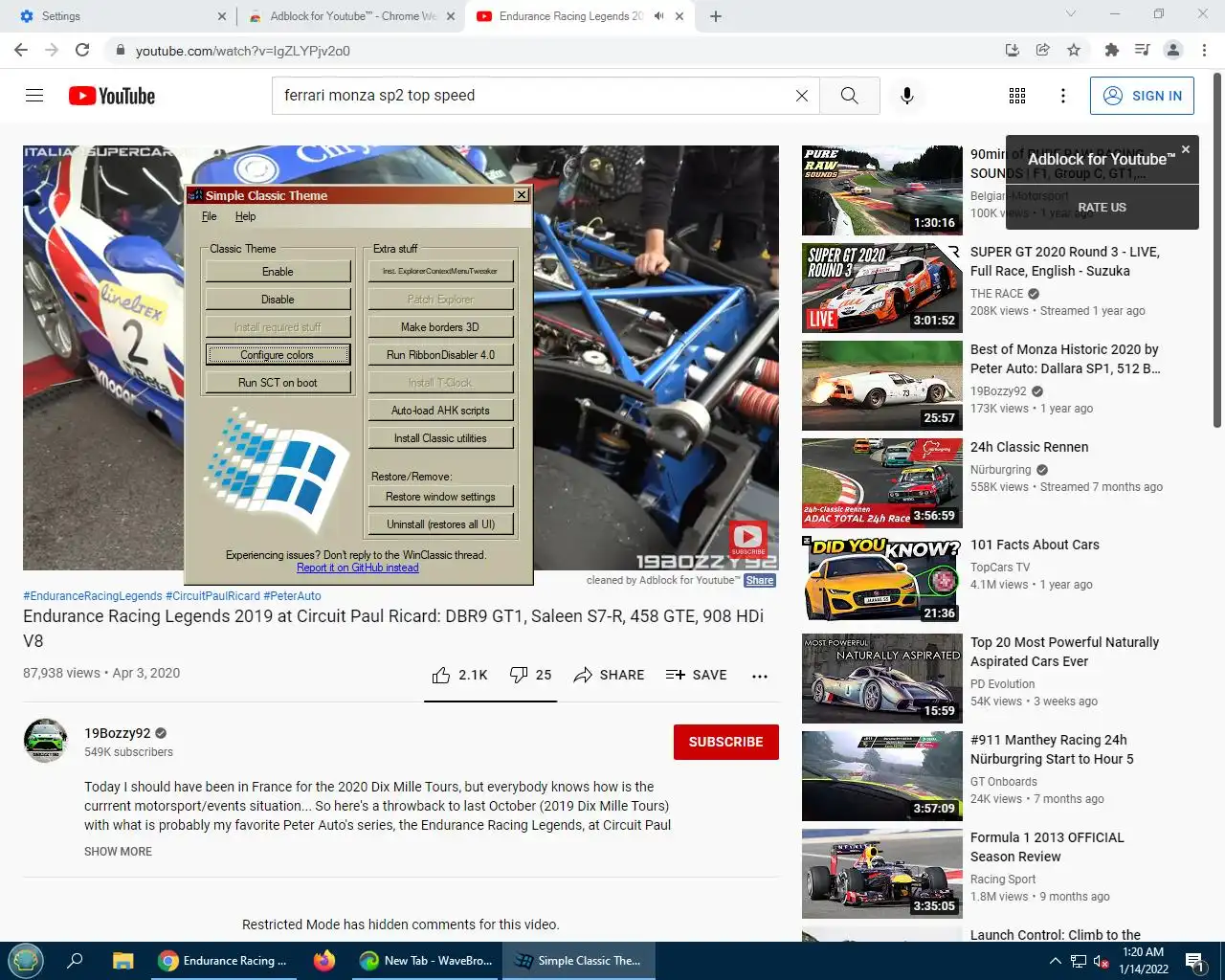Click the SUBSCRIBE button

(726, 742)
